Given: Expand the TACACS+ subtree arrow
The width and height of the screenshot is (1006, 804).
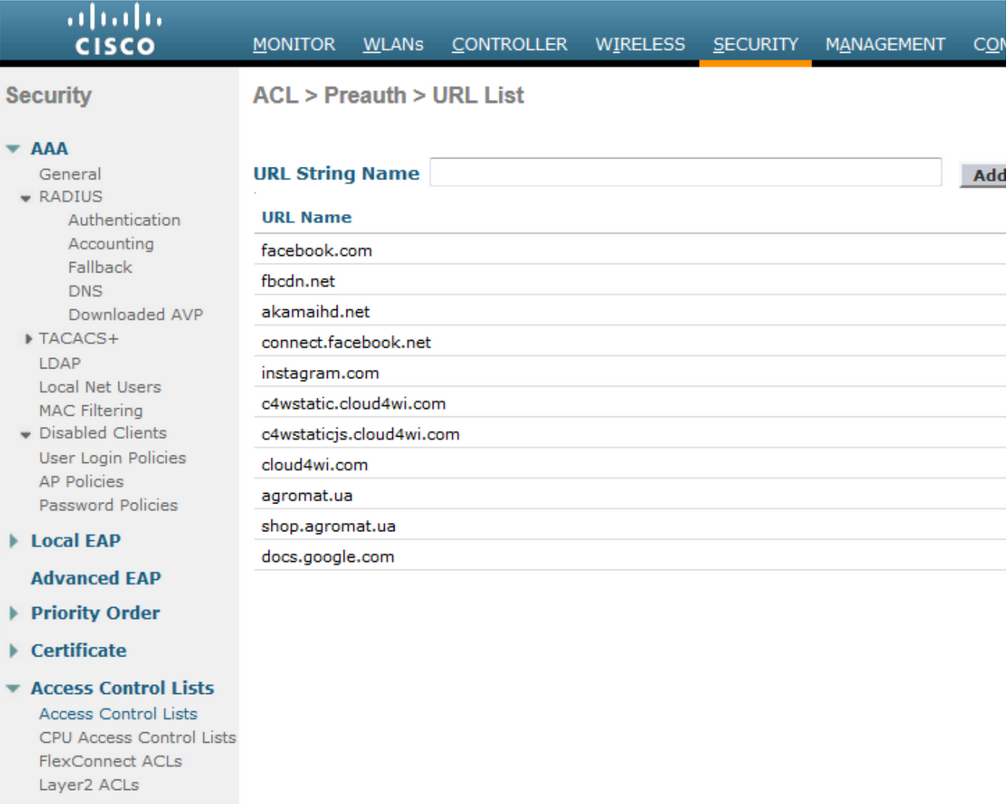Looking at the screenshot, I should (28, 339).
